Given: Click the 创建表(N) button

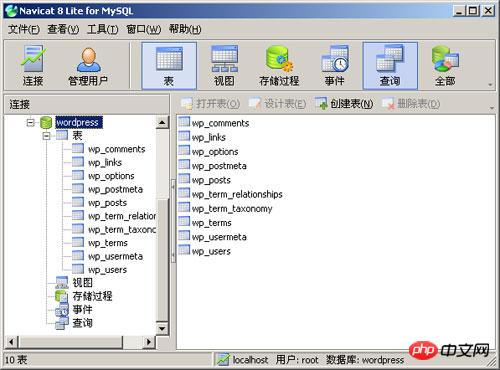Looking at the screenshot, I should [x=344, y=104].
